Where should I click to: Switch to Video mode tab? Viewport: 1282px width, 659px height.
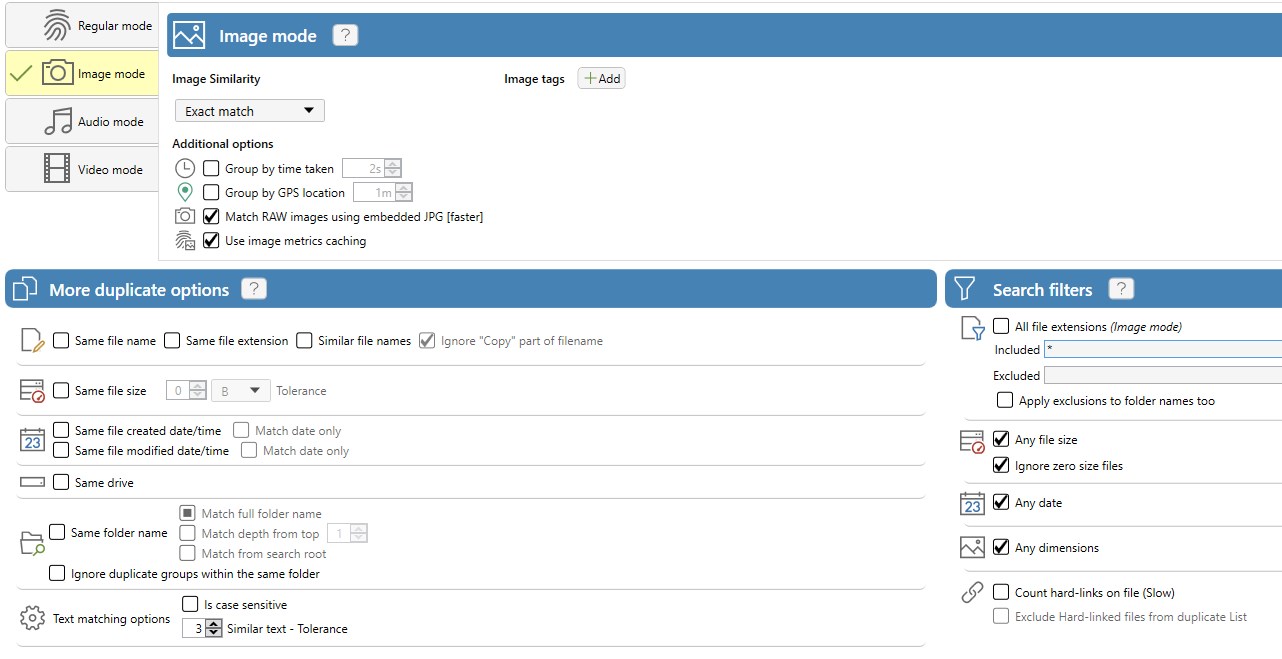pyautogui.click(x=82, y=169)
